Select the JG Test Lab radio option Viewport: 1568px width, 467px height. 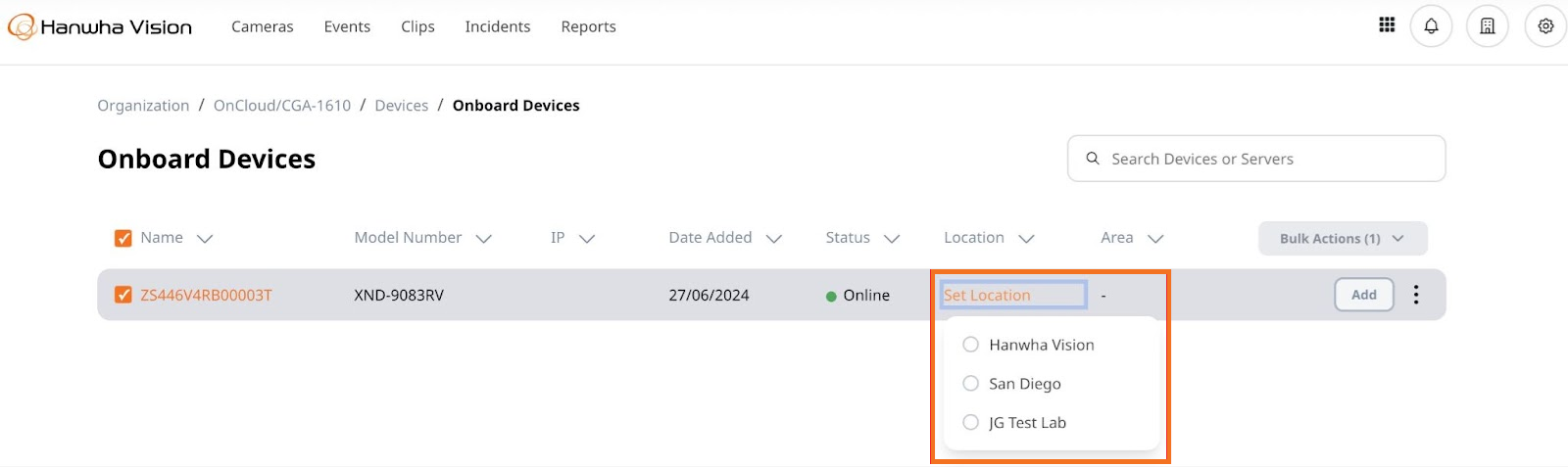point(970,422)
